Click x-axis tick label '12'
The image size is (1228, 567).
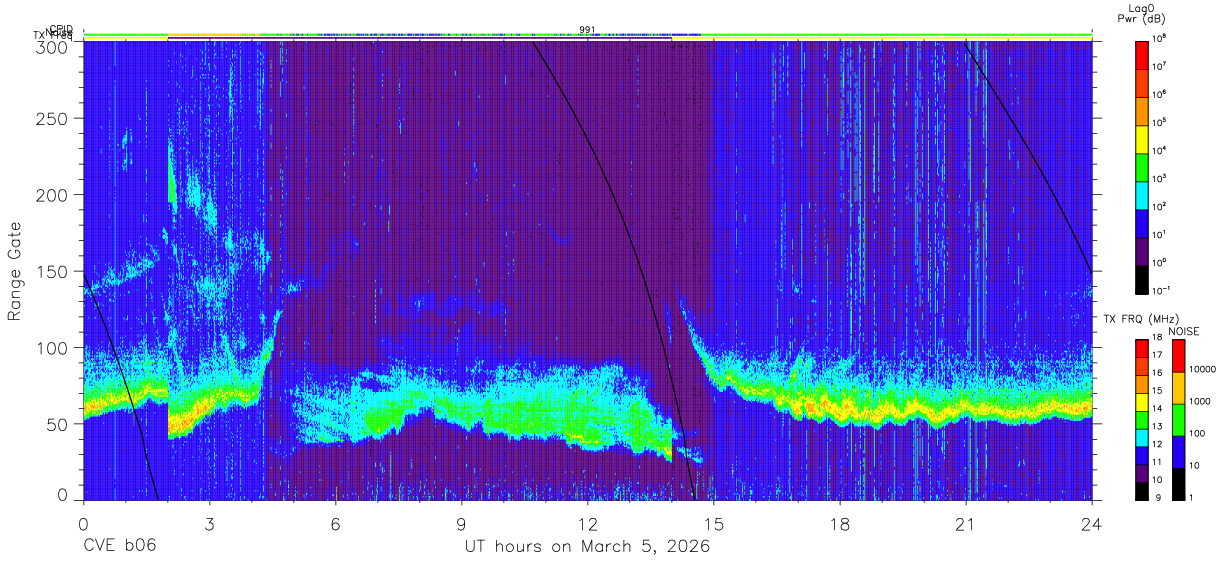587,524
